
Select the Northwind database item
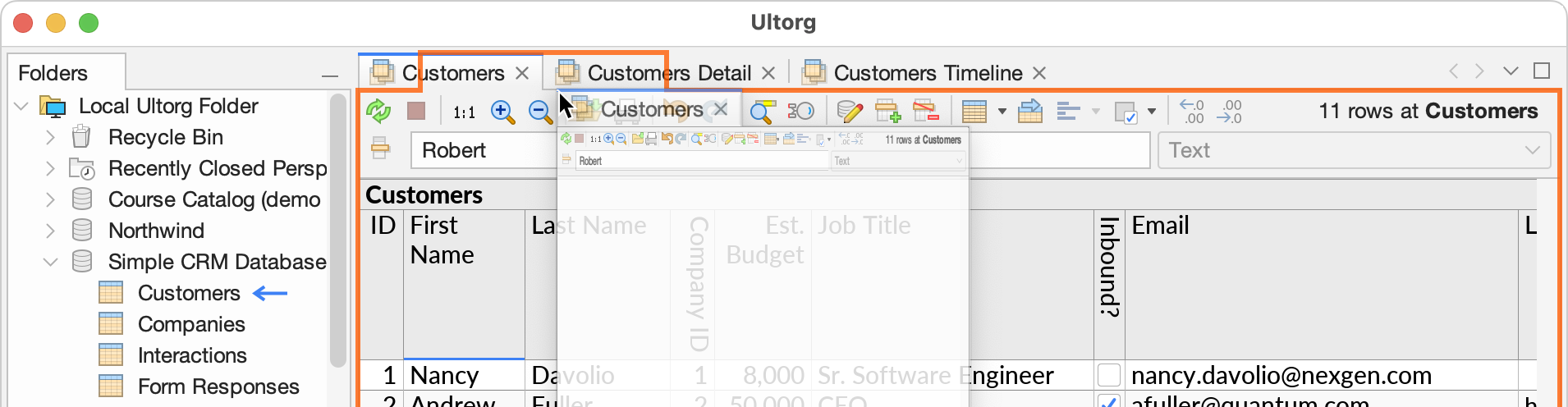pyautogui.click(x=156, y=231)
